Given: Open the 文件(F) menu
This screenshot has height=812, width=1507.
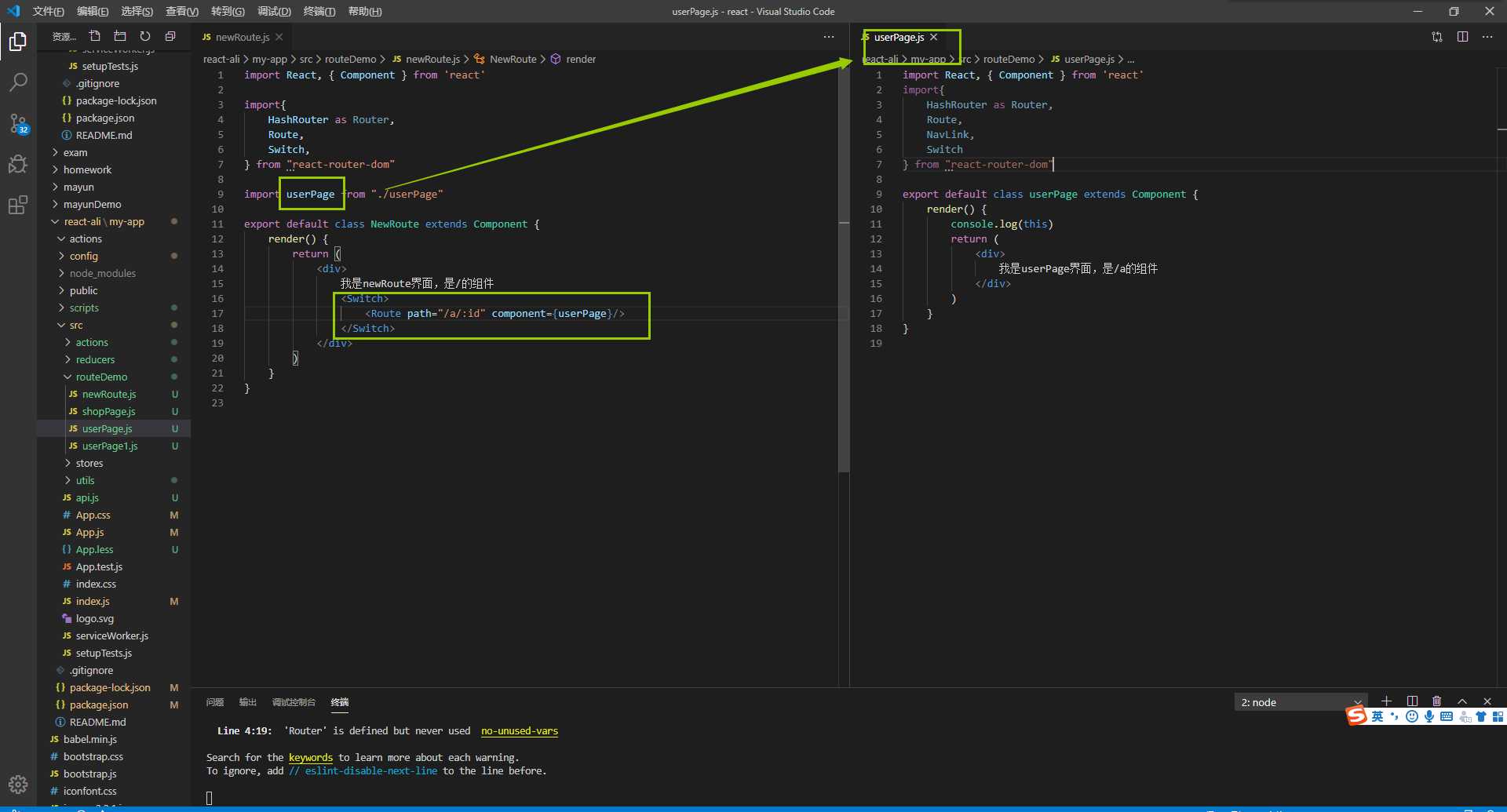Looking at the screenshot, I should [x=49, y=11].
